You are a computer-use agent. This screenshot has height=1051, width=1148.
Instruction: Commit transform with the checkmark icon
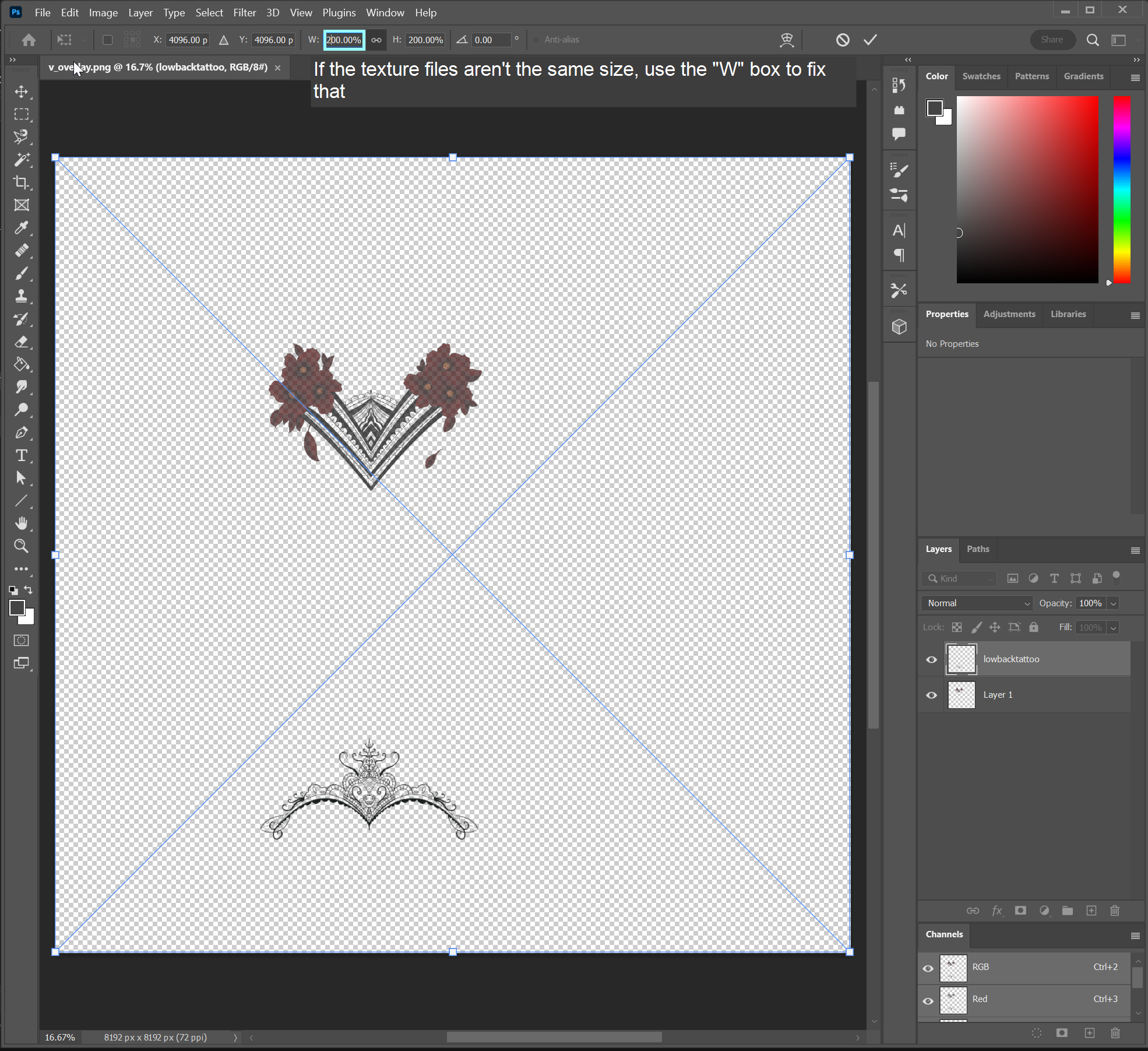point(870,40)
